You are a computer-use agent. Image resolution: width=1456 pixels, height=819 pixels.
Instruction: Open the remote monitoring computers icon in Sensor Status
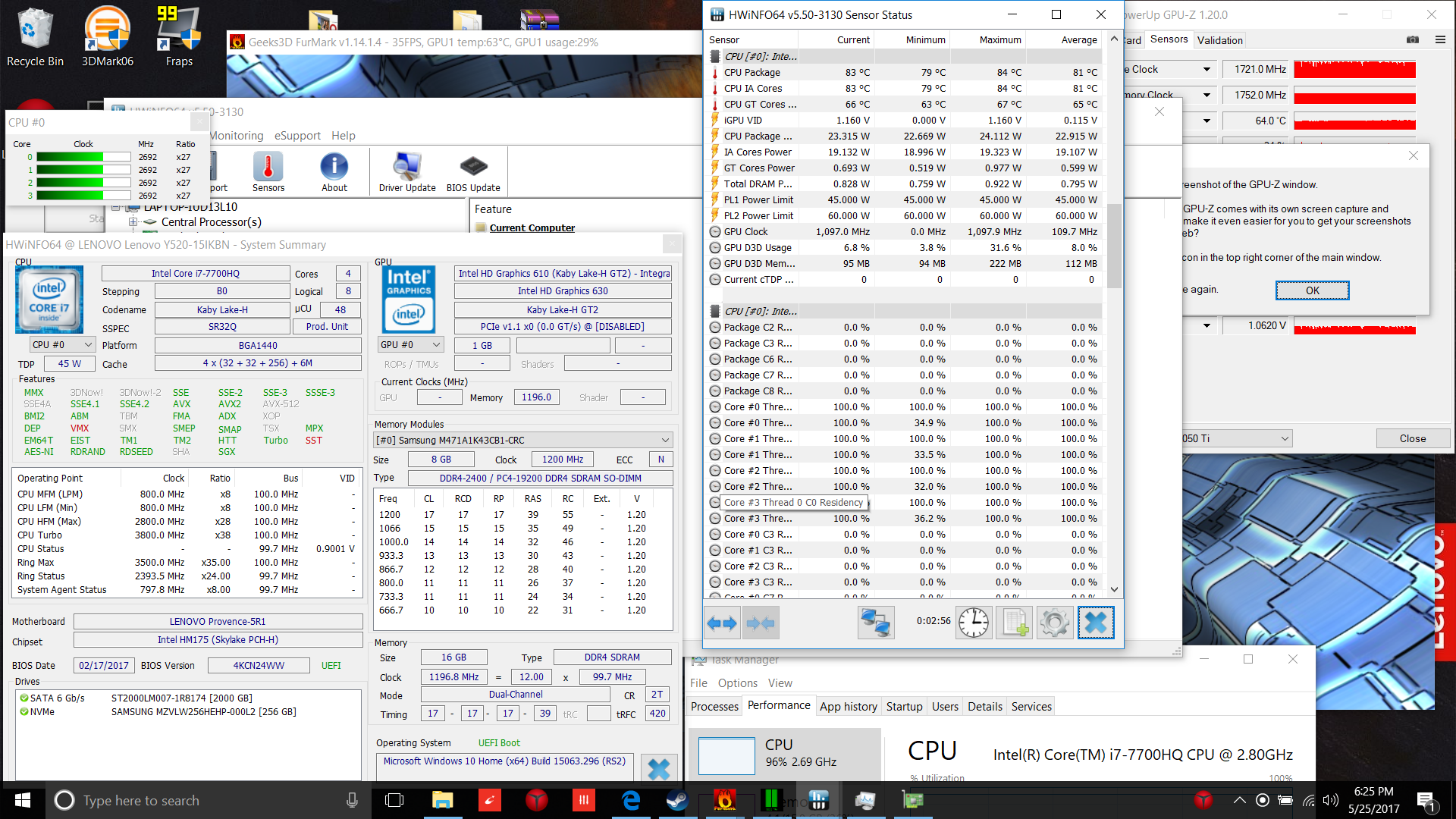coord(876,623)
